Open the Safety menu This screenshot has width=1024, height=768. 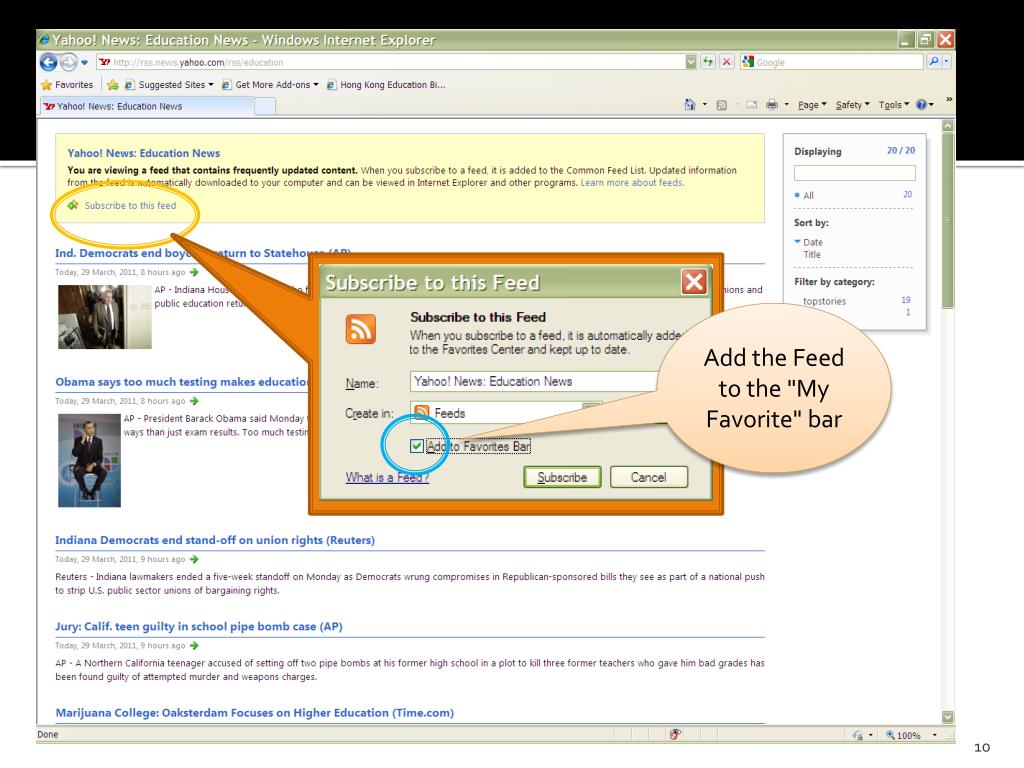[852, 104]
